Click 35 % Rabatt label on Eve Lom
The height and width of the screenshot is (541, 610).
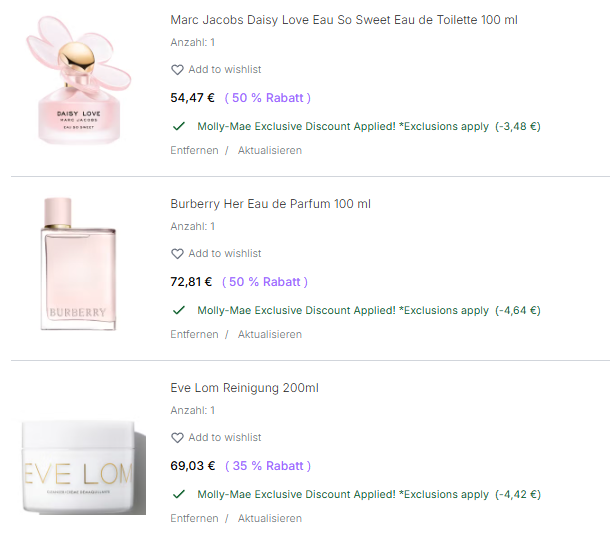tap(267, 466)
